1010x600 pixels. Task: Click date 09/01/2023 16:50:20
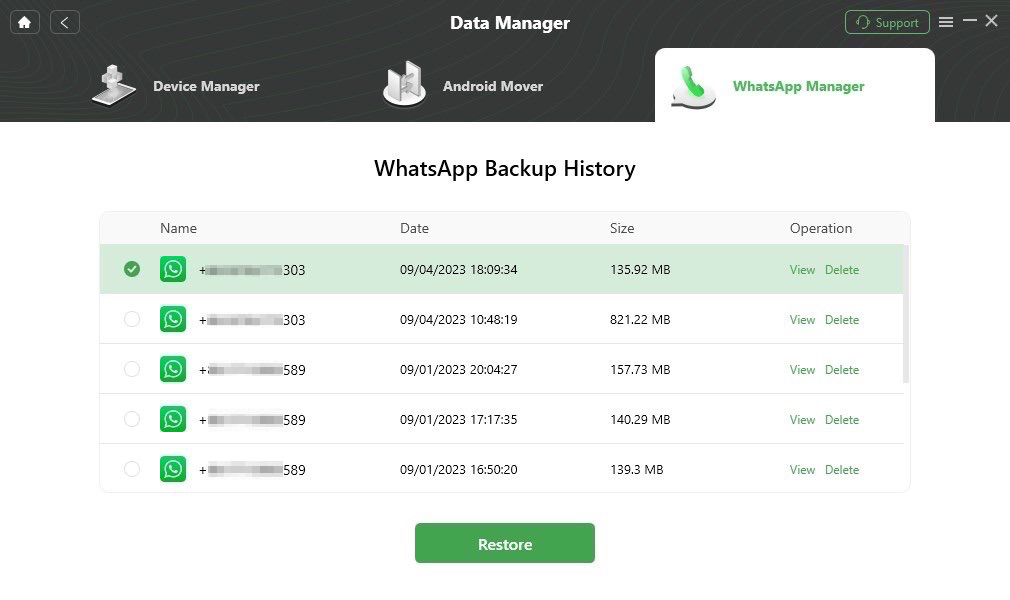(x=459, y=470)
